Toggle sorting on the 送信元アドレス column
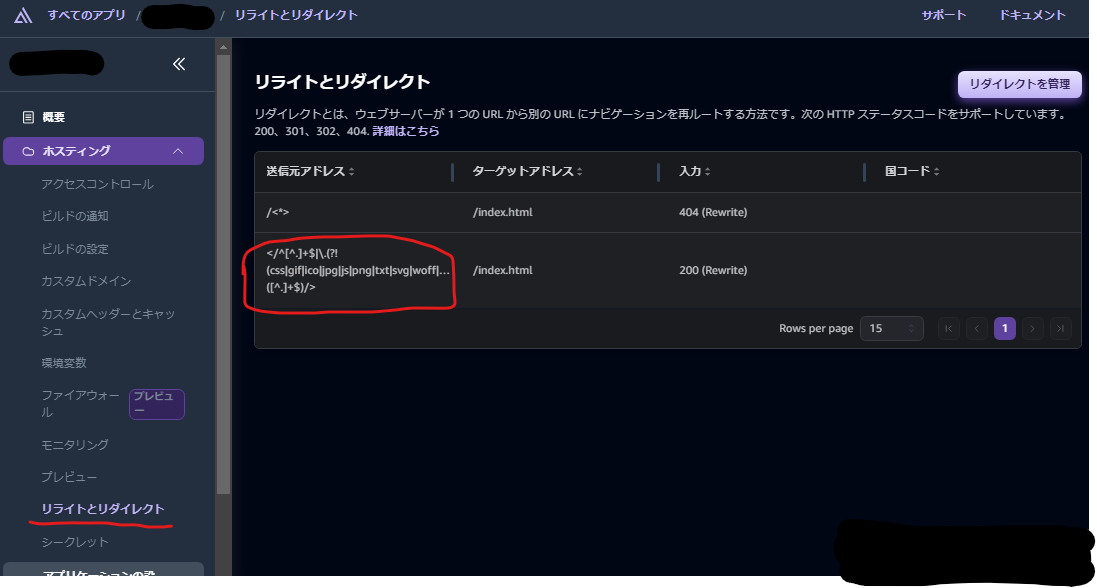This screenshot has width=1097, height=588. click(350, 171)
